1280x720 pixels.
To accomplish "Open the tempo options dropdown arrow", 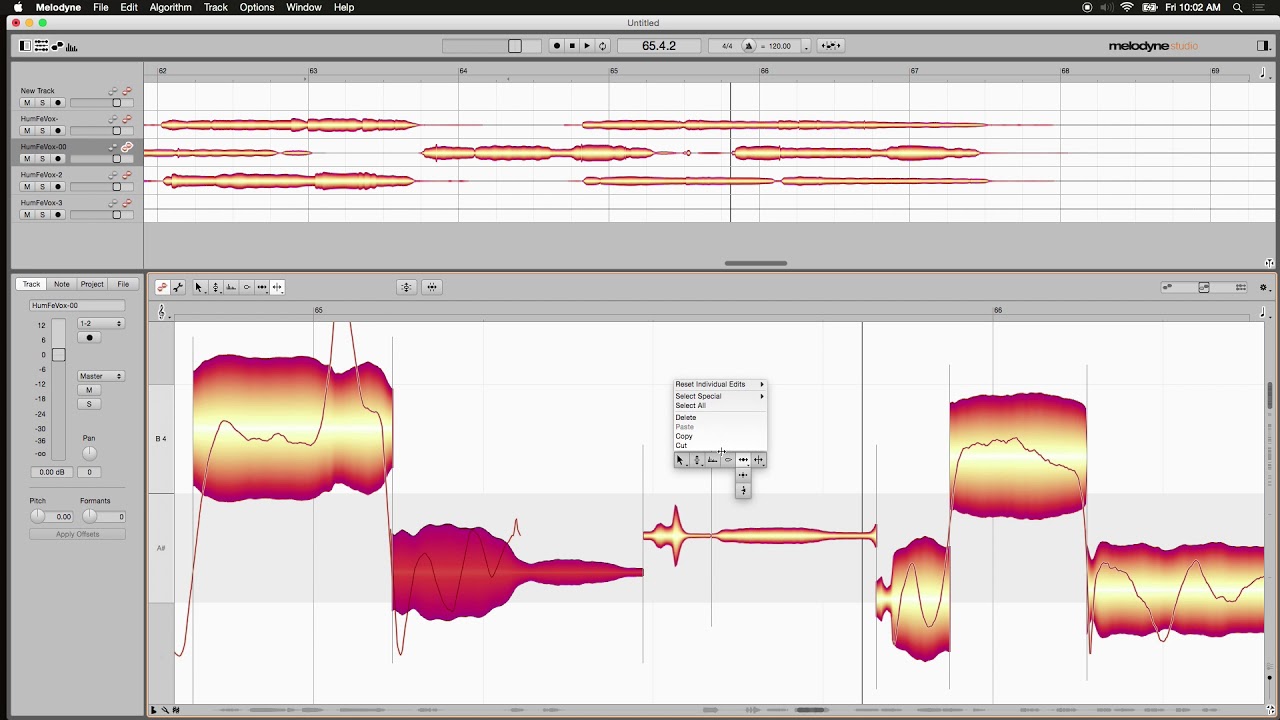I will pos(806,47).
